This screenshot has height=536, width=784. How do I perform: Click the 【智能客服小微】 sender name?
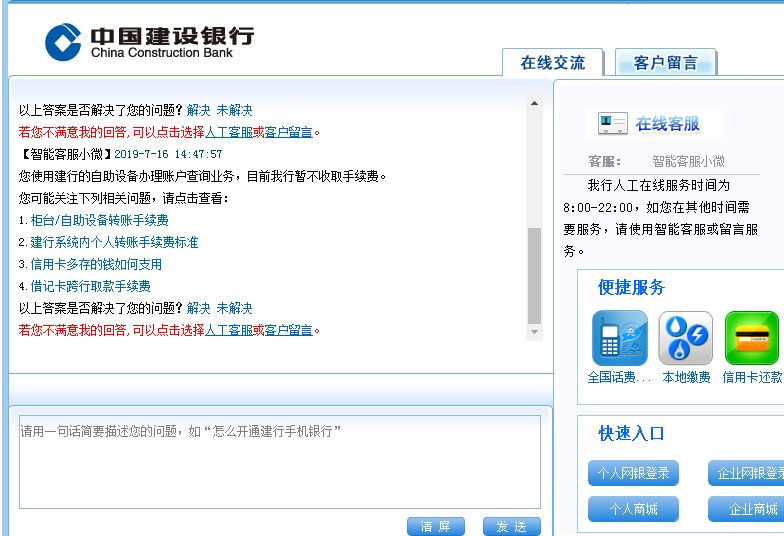coord(66,154)
